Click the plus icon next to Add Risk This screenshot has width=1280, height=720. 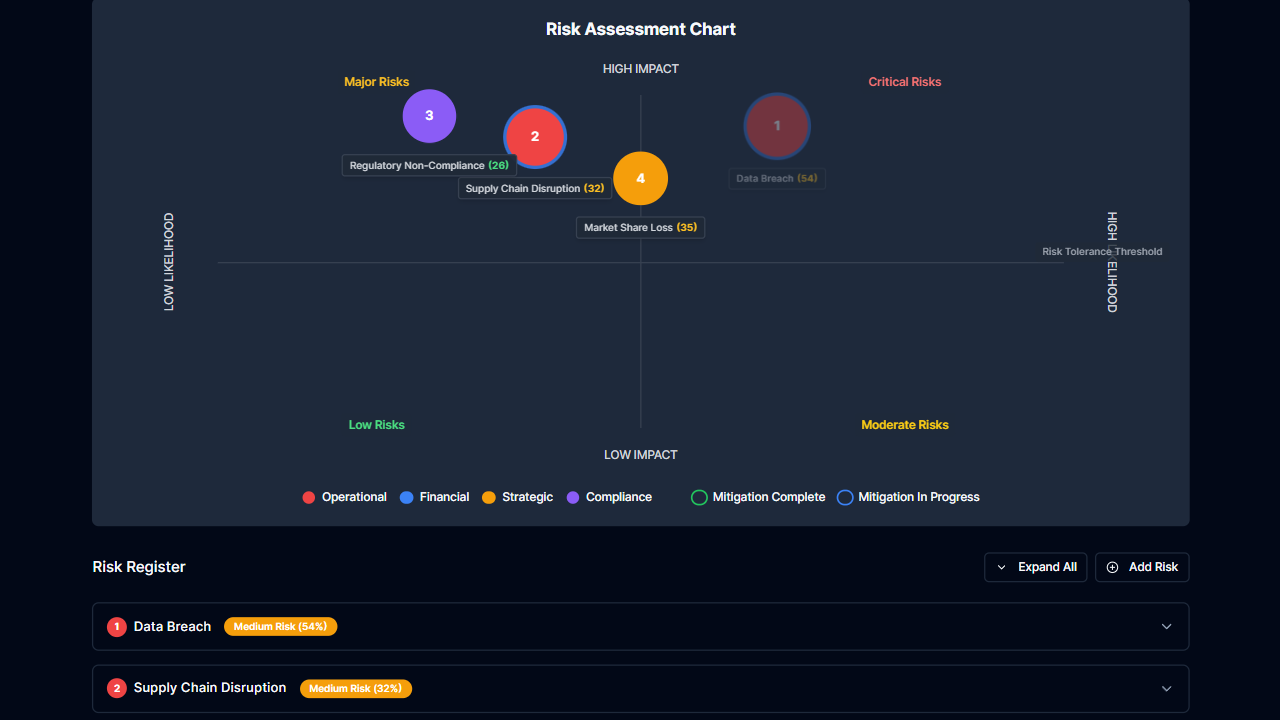coord(1112,567)
